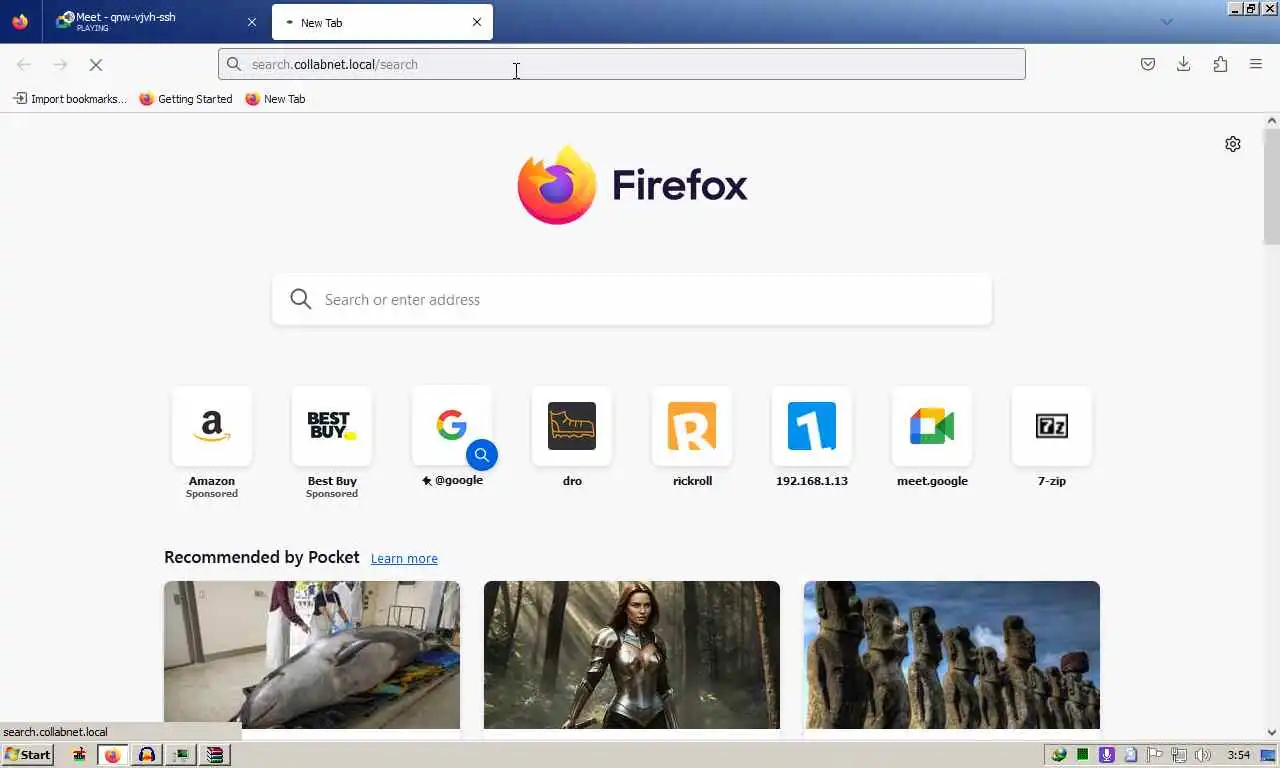The width and height of the screenshot is (1280, 768).
Task: Close the New Tab tab
Action: [477, 22]
